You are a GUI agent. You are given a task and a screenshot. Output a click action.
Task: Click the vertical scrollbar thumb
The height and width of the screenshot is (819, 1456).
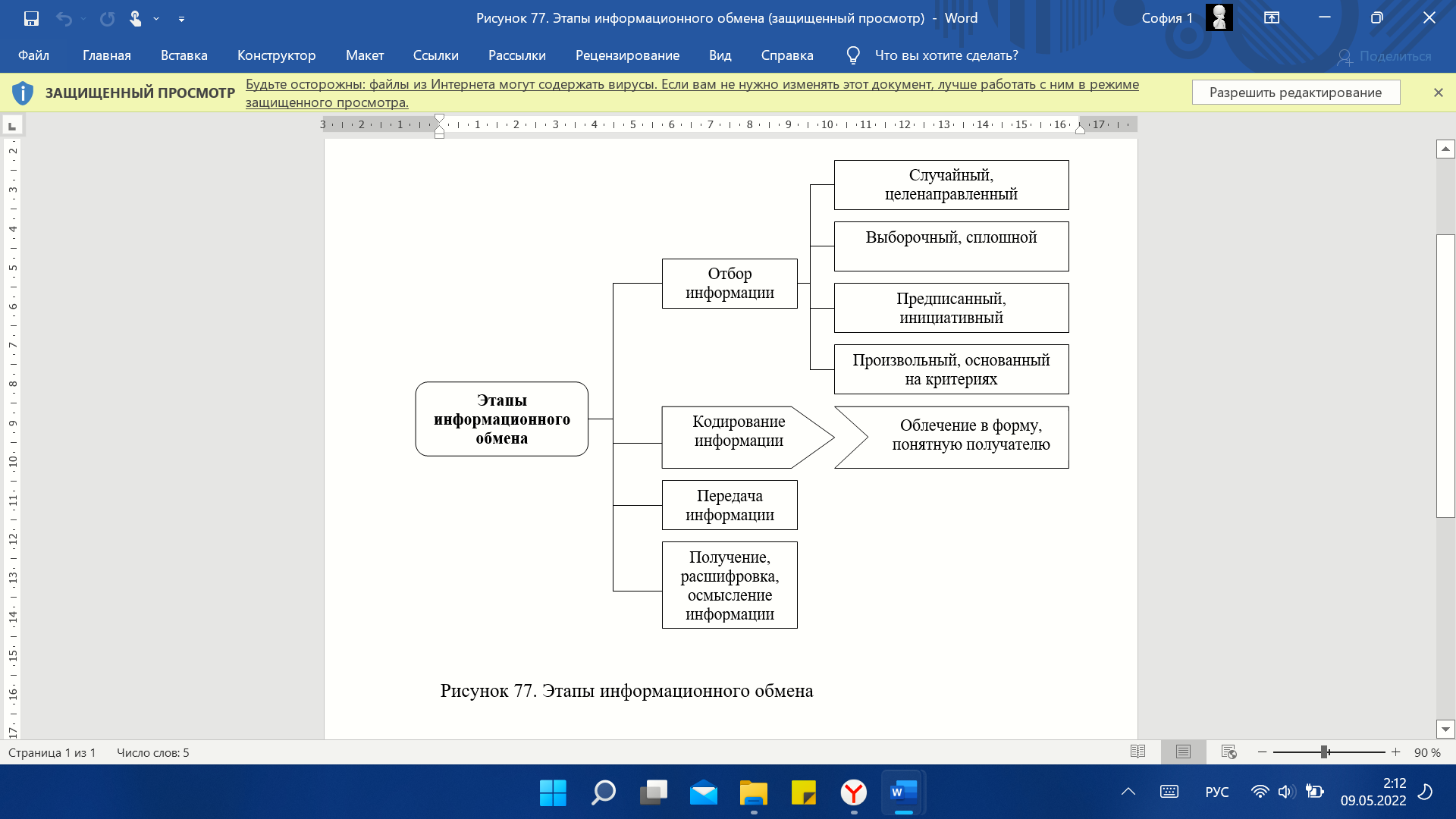point(1445,376)
